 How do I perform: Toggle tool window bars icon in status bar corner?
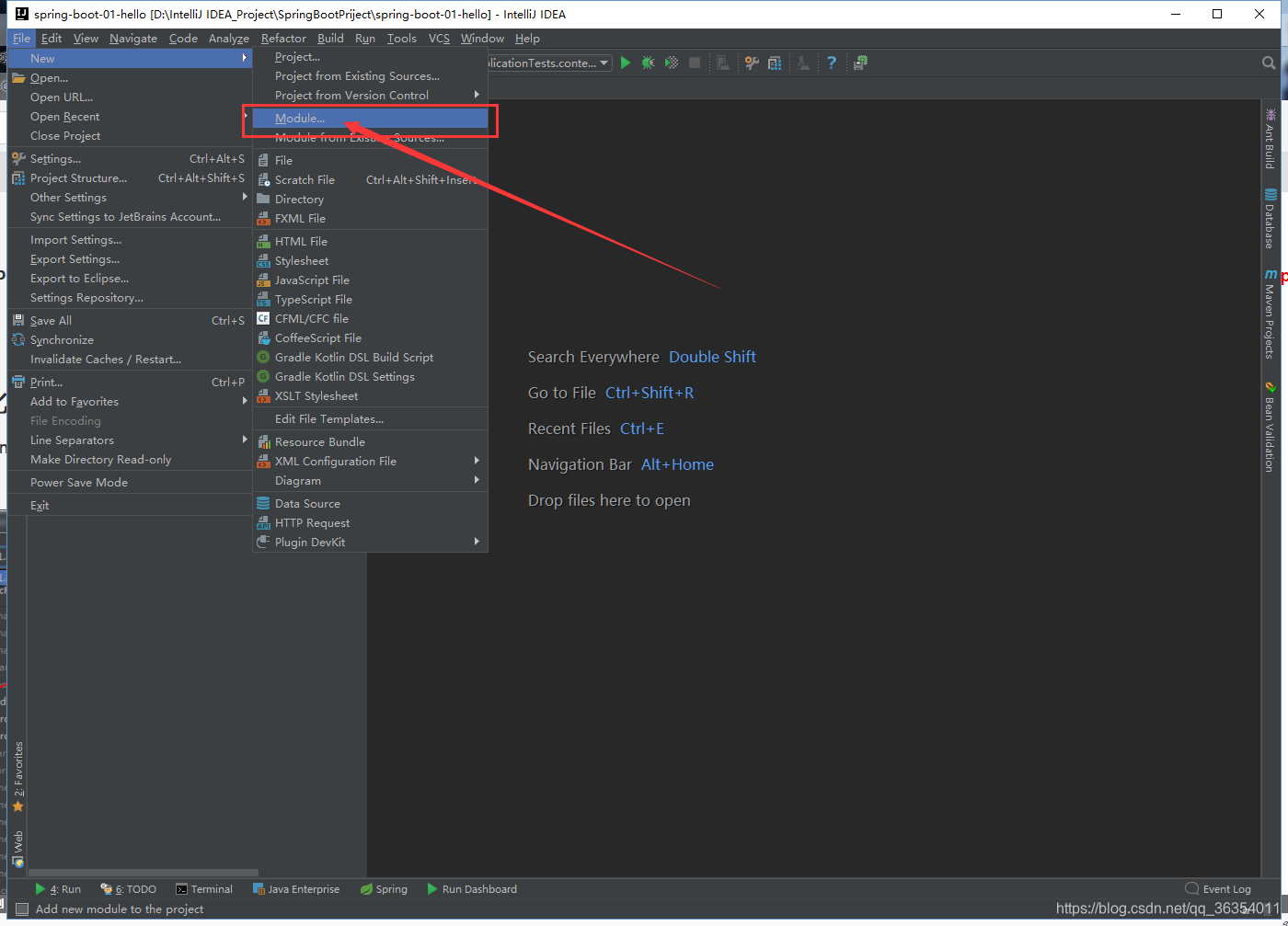tap(22, 909)
